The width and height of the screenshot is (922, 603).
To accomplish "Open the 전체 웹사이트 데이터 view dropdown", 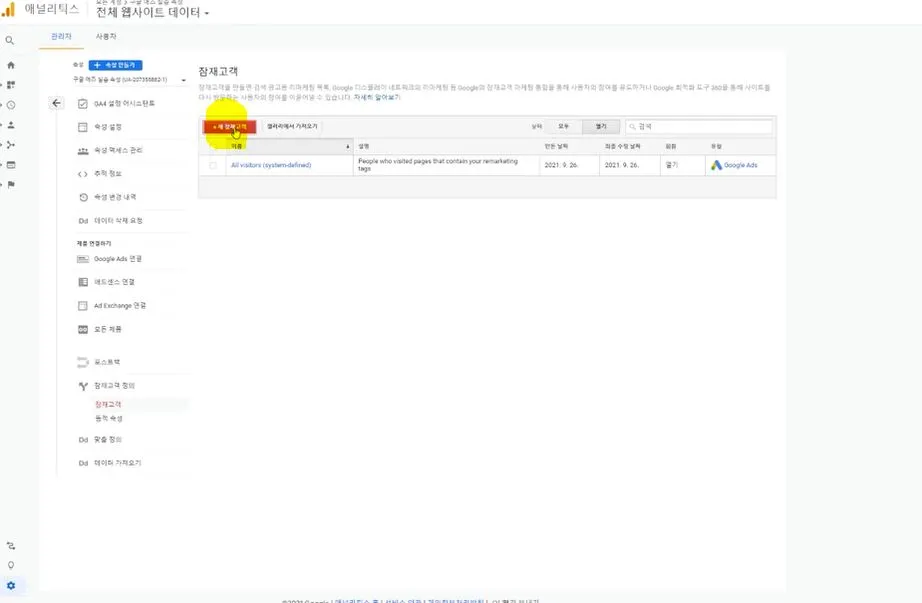I will click(152, 12).
